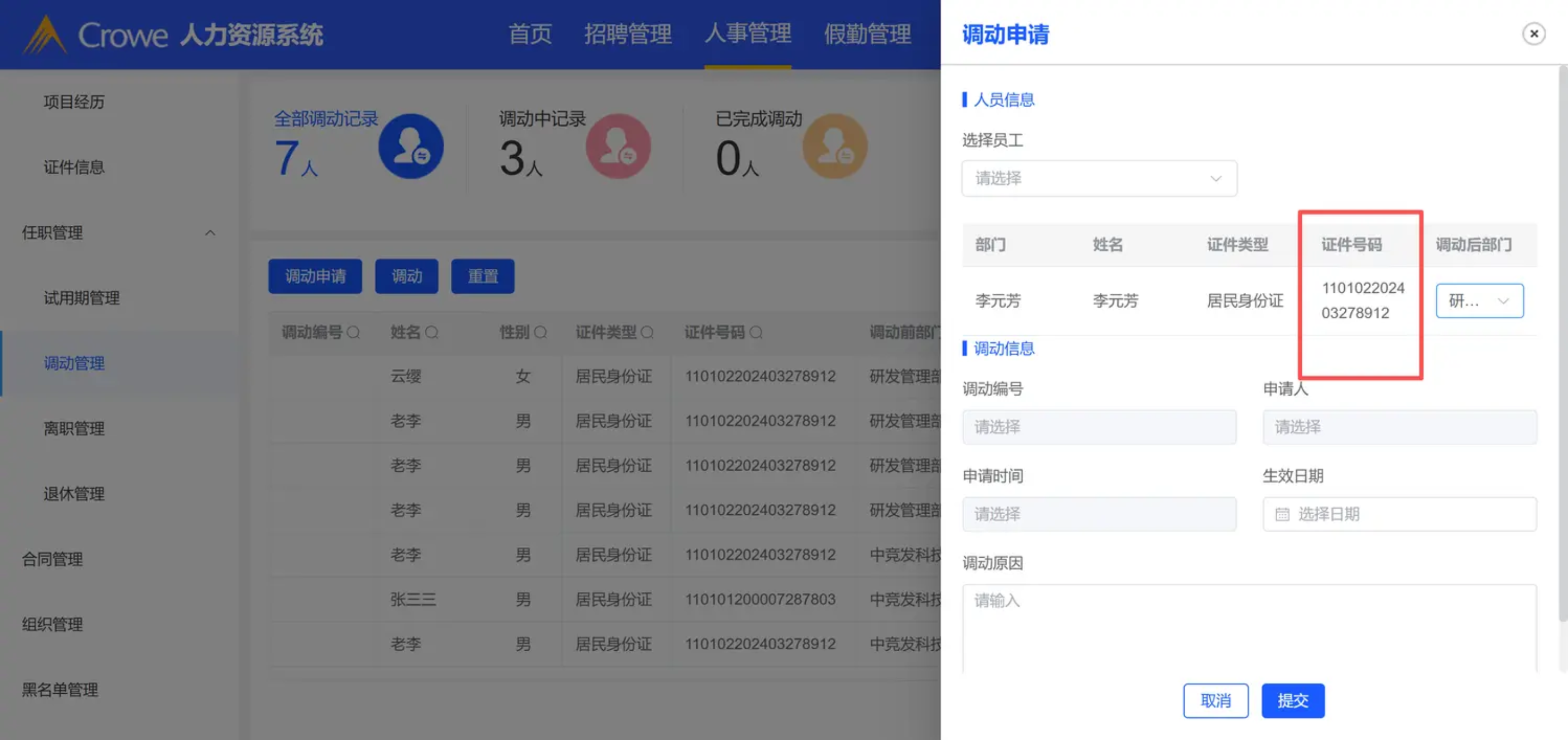This screenshot has height=740, width=1568.
Task: Click search icon next to 证件号码 column
Action: 756,332
